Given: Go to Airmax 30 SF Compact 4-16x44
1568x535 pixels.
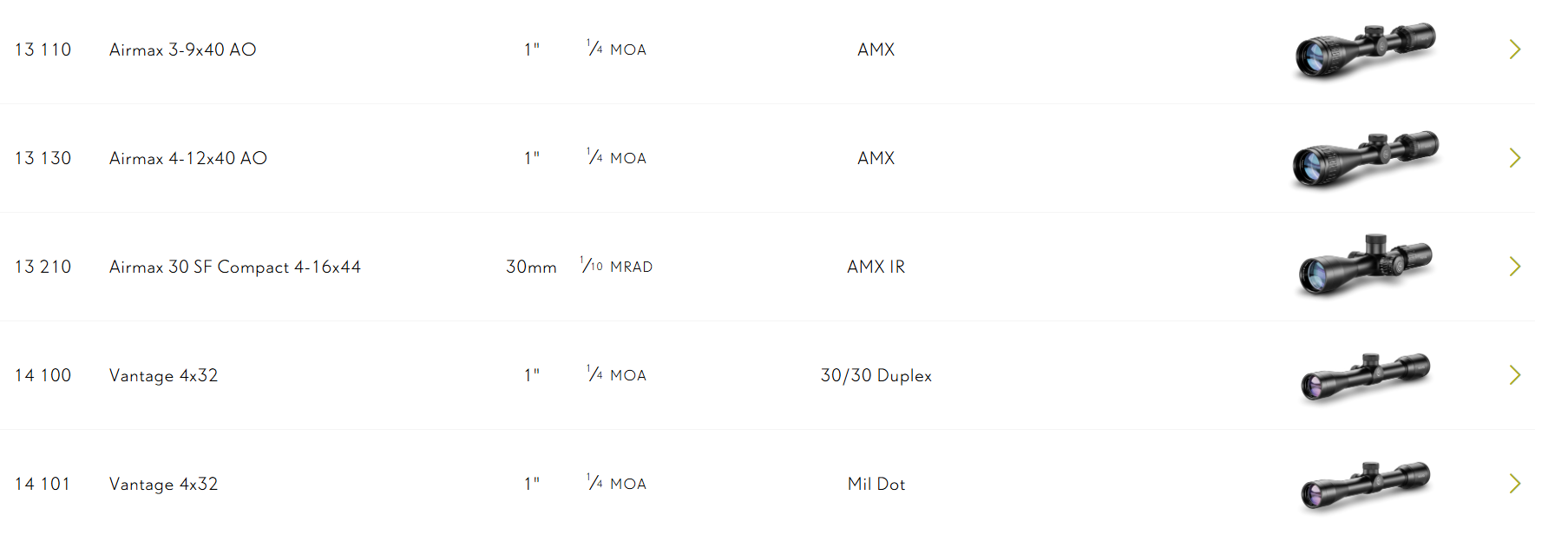Looking at the screenshot, I should coord(235,267).
